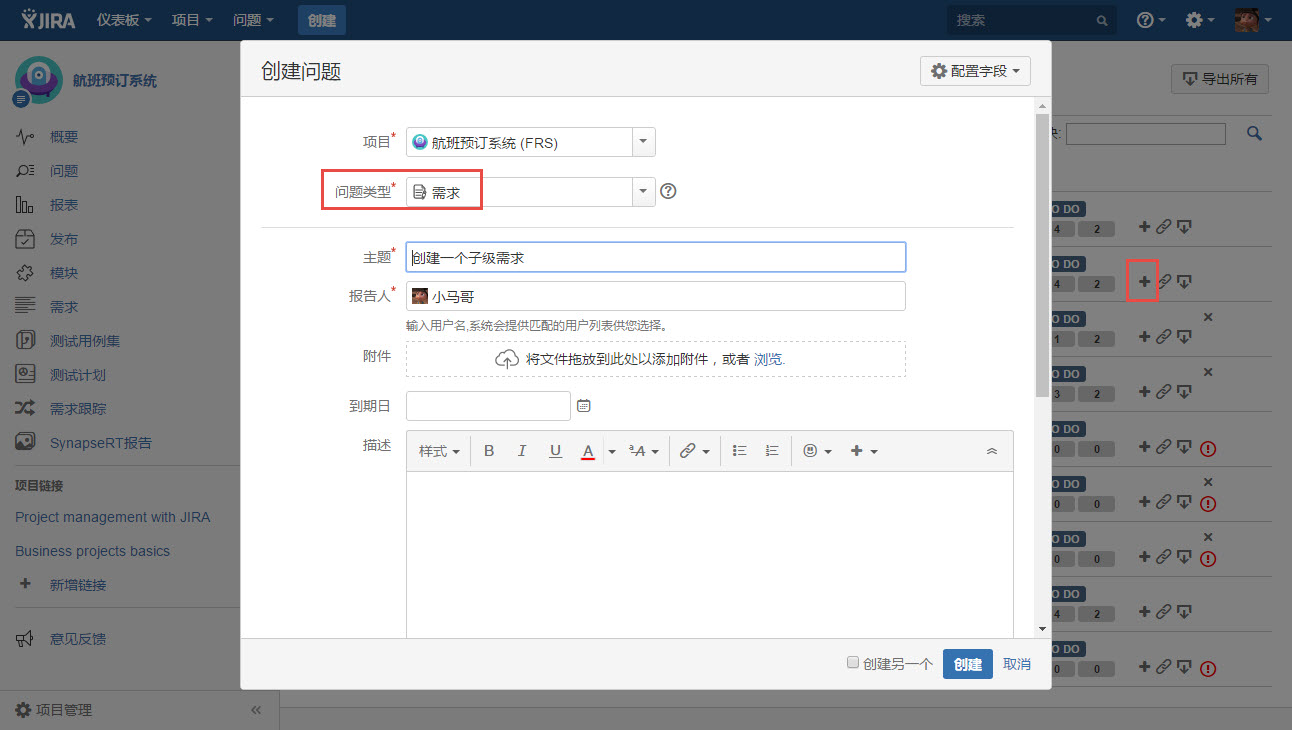Click the dialog vertical scrollbar thumb
The height and width of the screenshot is (730, 1292).
[x=1042, y=254]
